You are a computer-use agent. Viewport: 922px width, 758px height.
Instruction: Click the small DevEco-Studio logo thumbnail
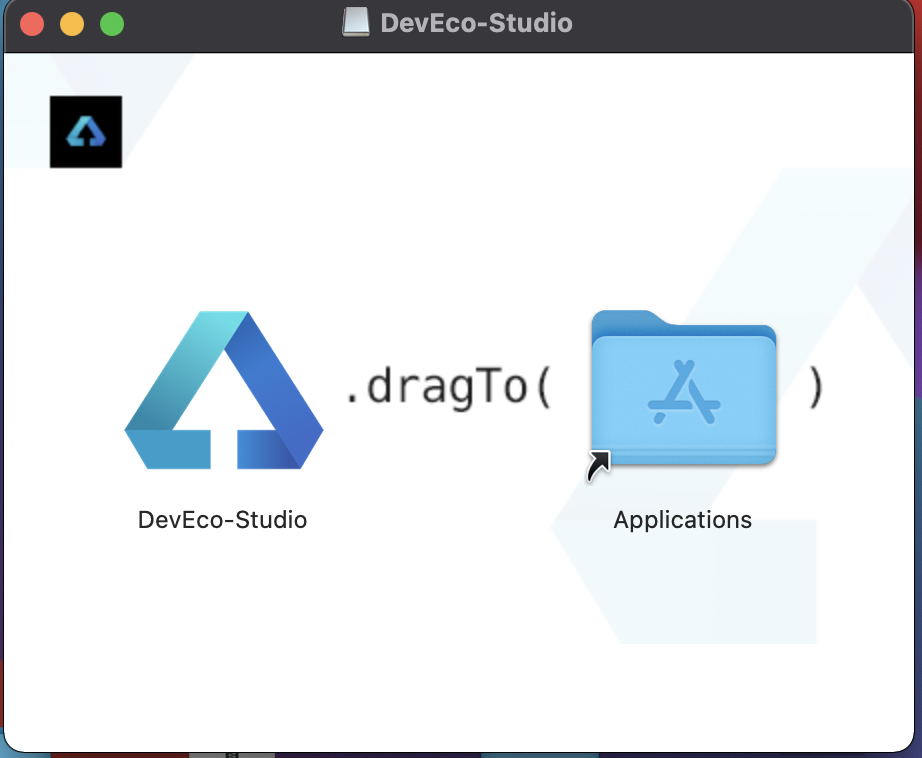pyautogui.click(x=85, y=131)
